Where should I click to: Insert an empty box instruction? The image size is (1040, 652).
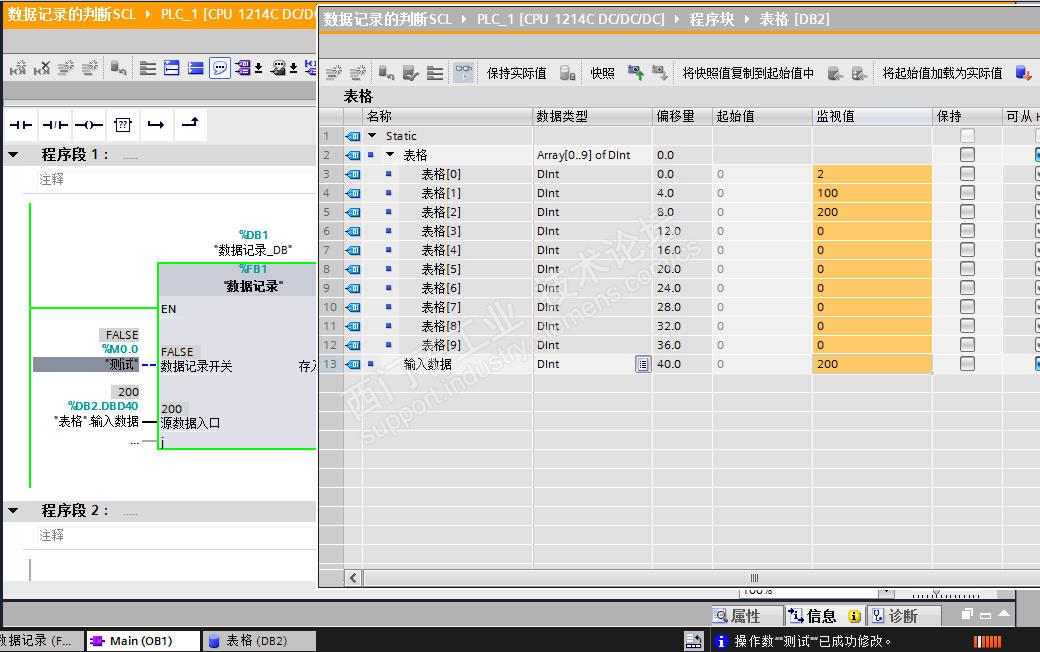point(123,125)
